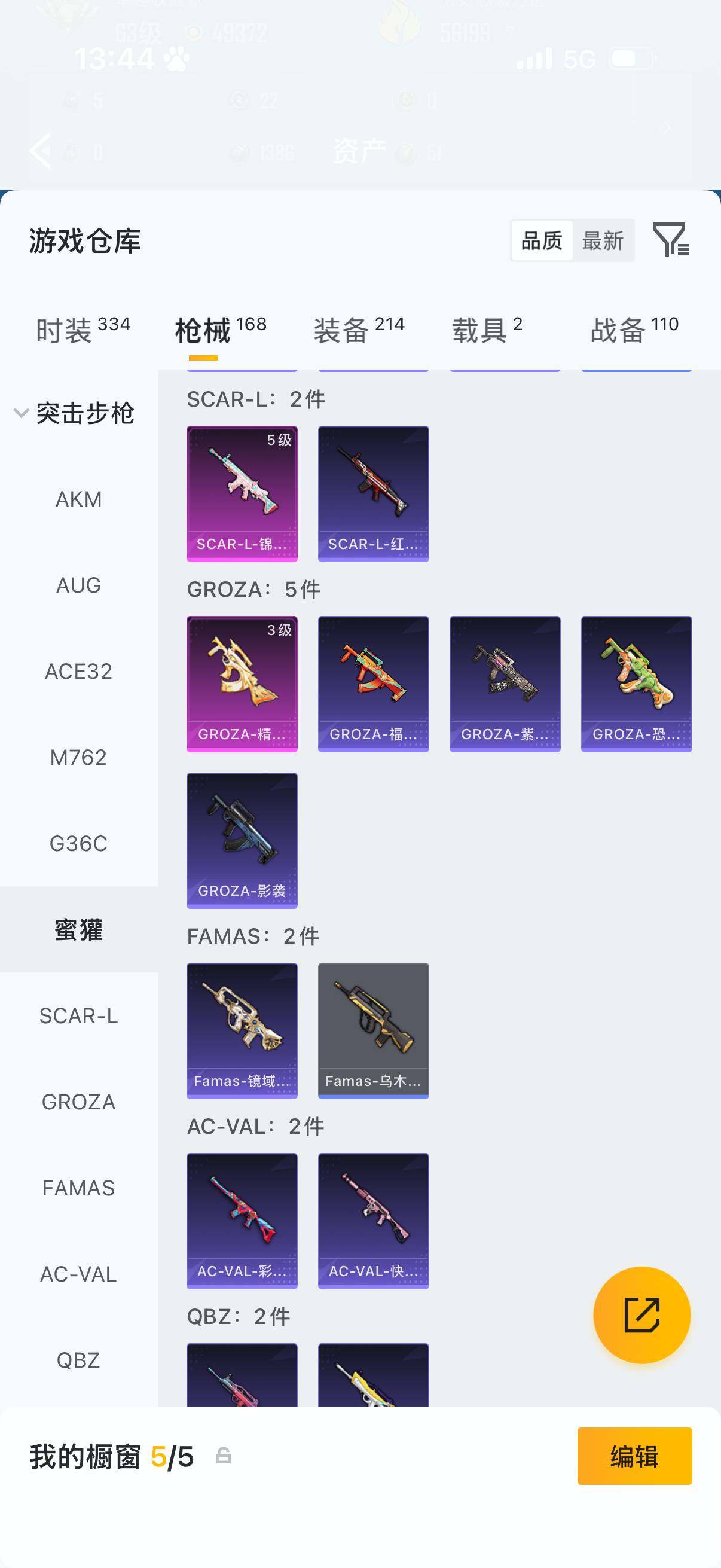721x1568 pixels.
Task: Tap the back arrow icon
Action: click(41, 150)
